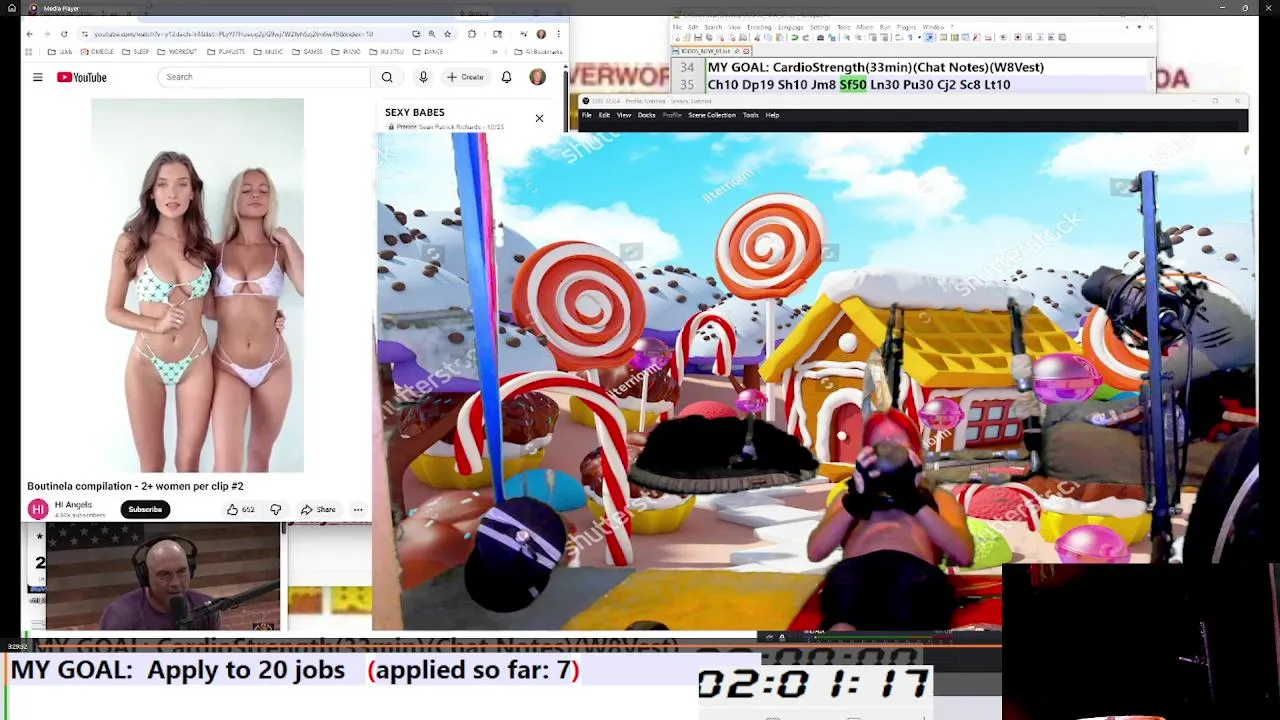Viewport: 1280px width, 720px height.
Task: Share the Boutinela compilation video
Action: pyautogui.click(x=319, y=509)
